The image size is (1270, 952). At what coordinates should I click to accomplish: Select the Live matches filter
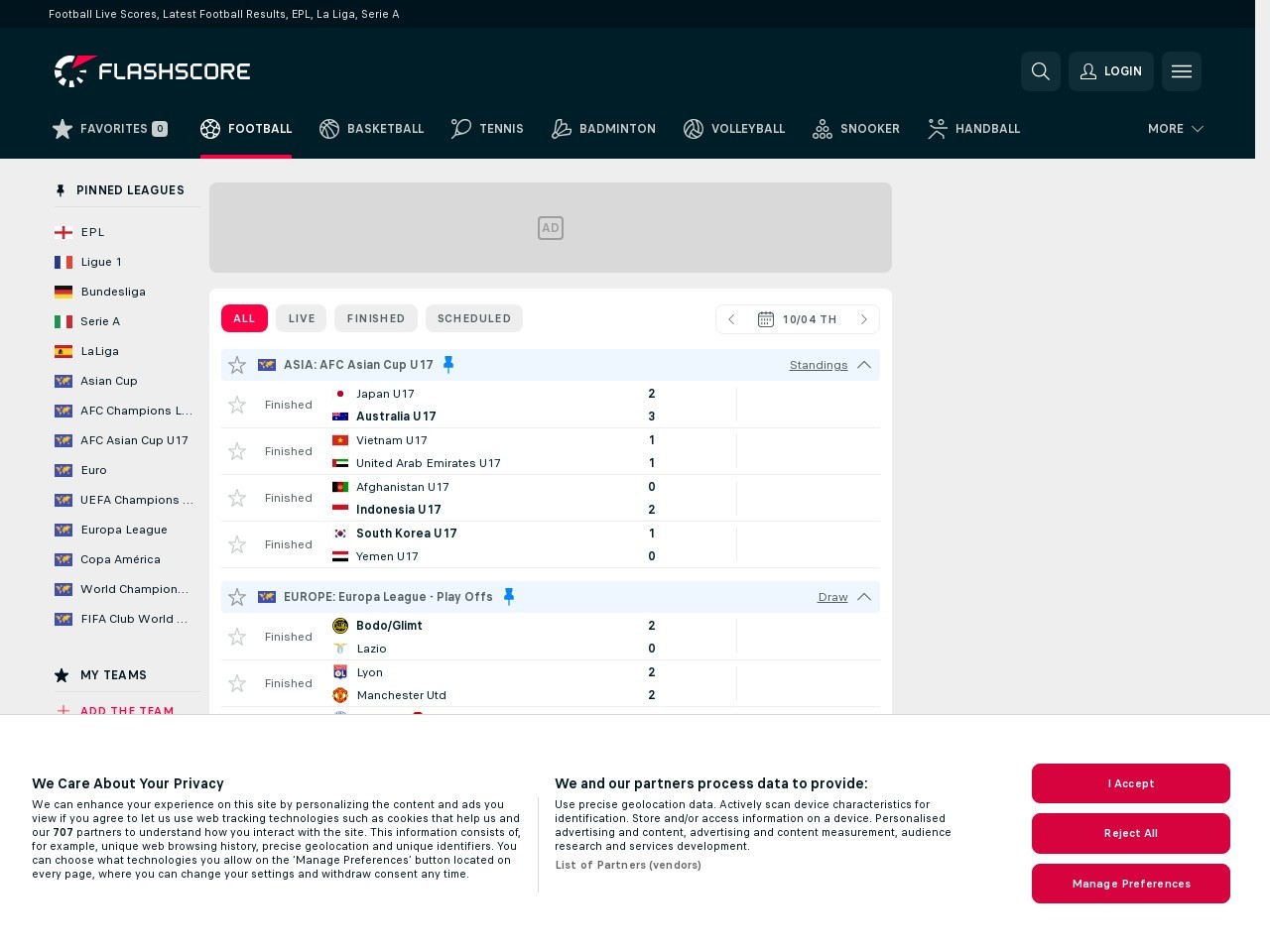tap(302, 318)
